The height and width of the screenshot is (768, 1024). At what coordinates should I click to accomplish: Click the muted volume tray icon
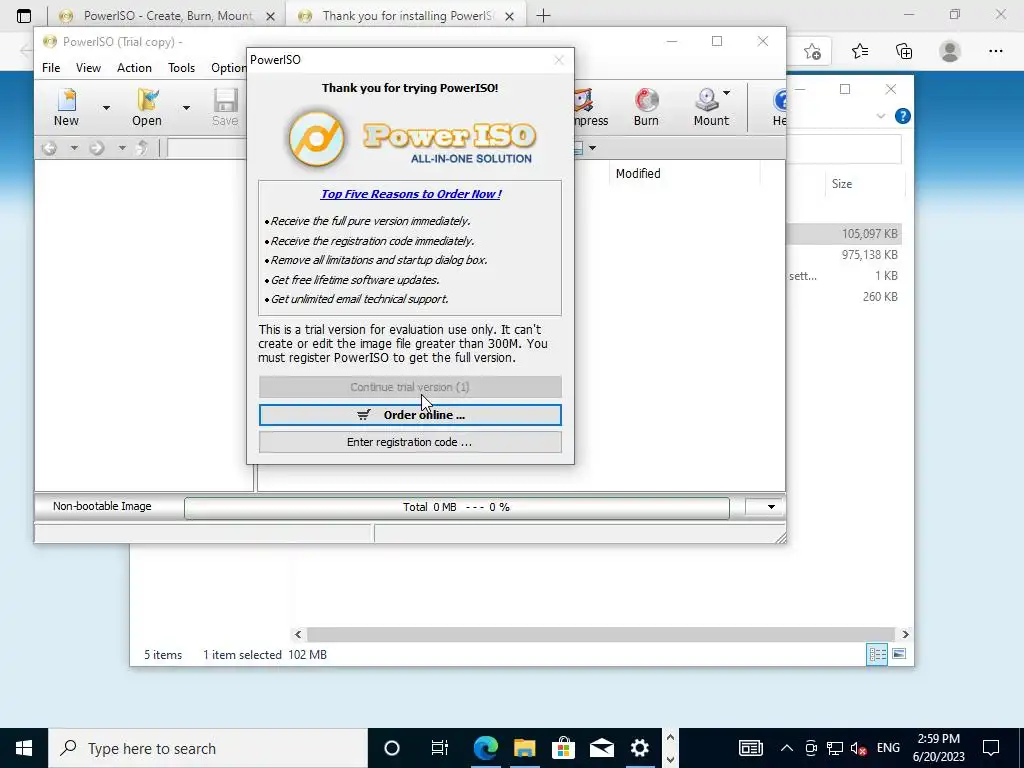(x=859, y=748)
